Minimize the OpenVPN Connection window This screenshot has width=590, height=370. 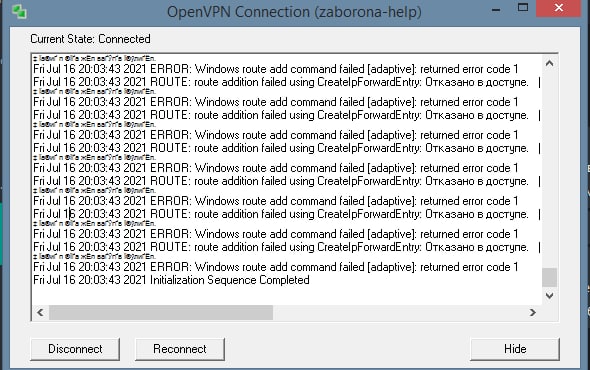click(496, 9)
